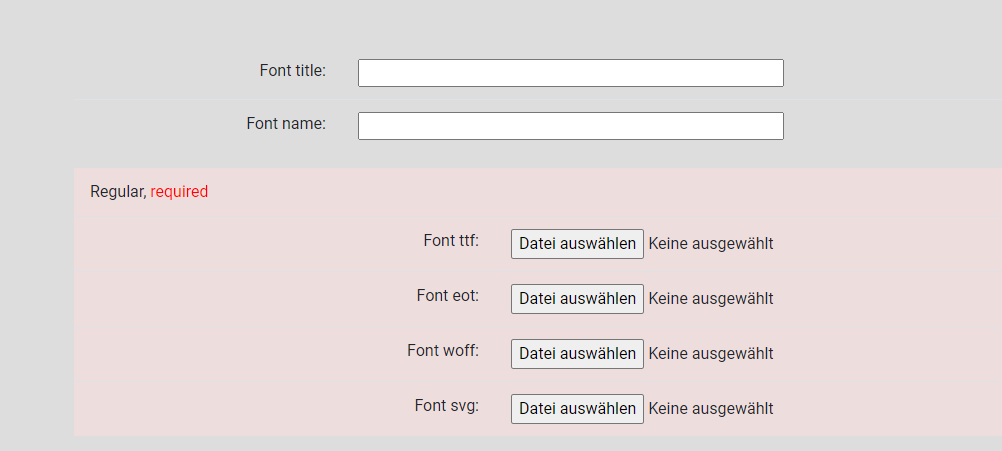The width and height of the screenshot is (1002, 451).
Task: Click 'Keine ausgewählt' text for Font woff
Action: coord(711,354)
